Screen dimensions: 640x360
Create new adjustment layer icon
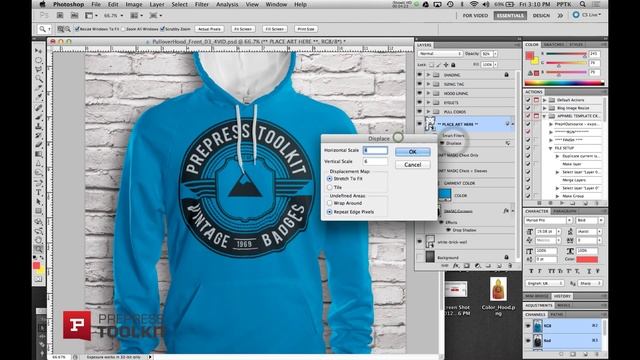[477, 266]
